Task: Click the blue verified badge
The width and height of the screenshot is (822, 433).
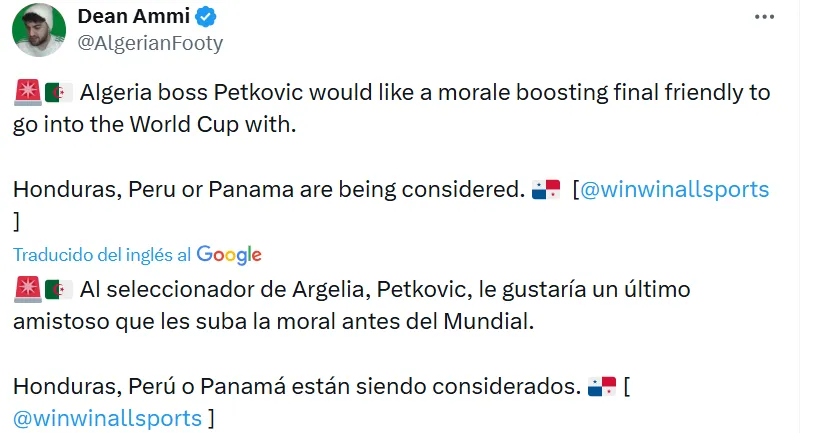Action: 206,17
